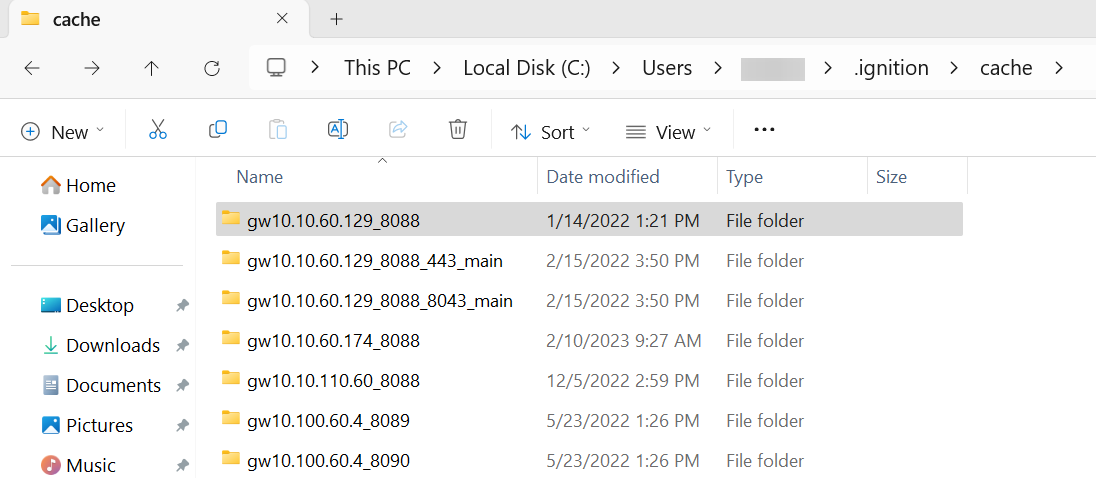The width and height of the screenshot is (1096, 478).
Task: Select folder gw10.10.60.129_8088_443_main
Action: (x=589, y=261)
